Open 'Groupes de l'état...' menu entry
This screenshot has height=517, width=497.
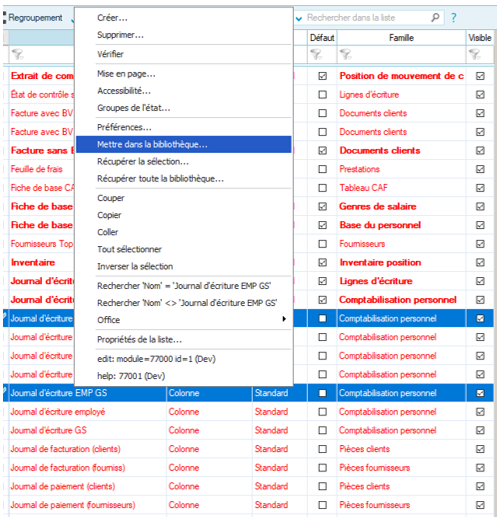[x=184, y=108]
